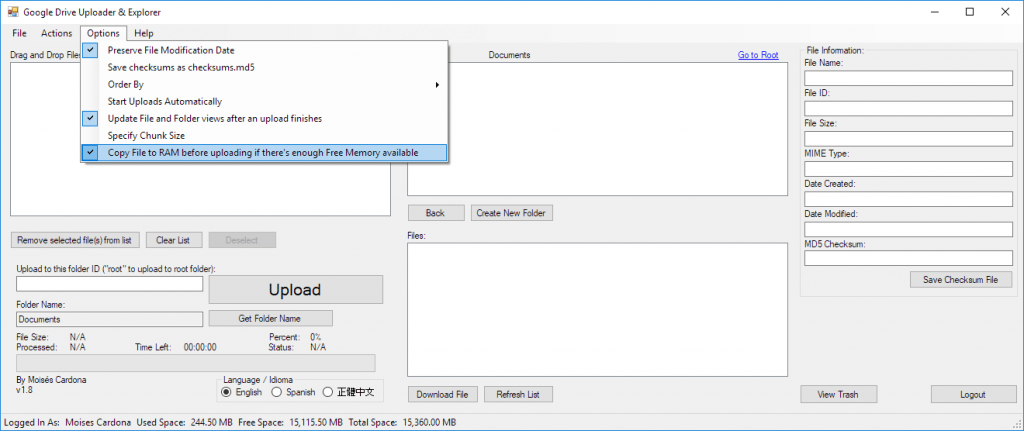Enable Save checksums as checksums.md5
The height and width of the screenshot is (431, 1024).
[x=264, y=67]
